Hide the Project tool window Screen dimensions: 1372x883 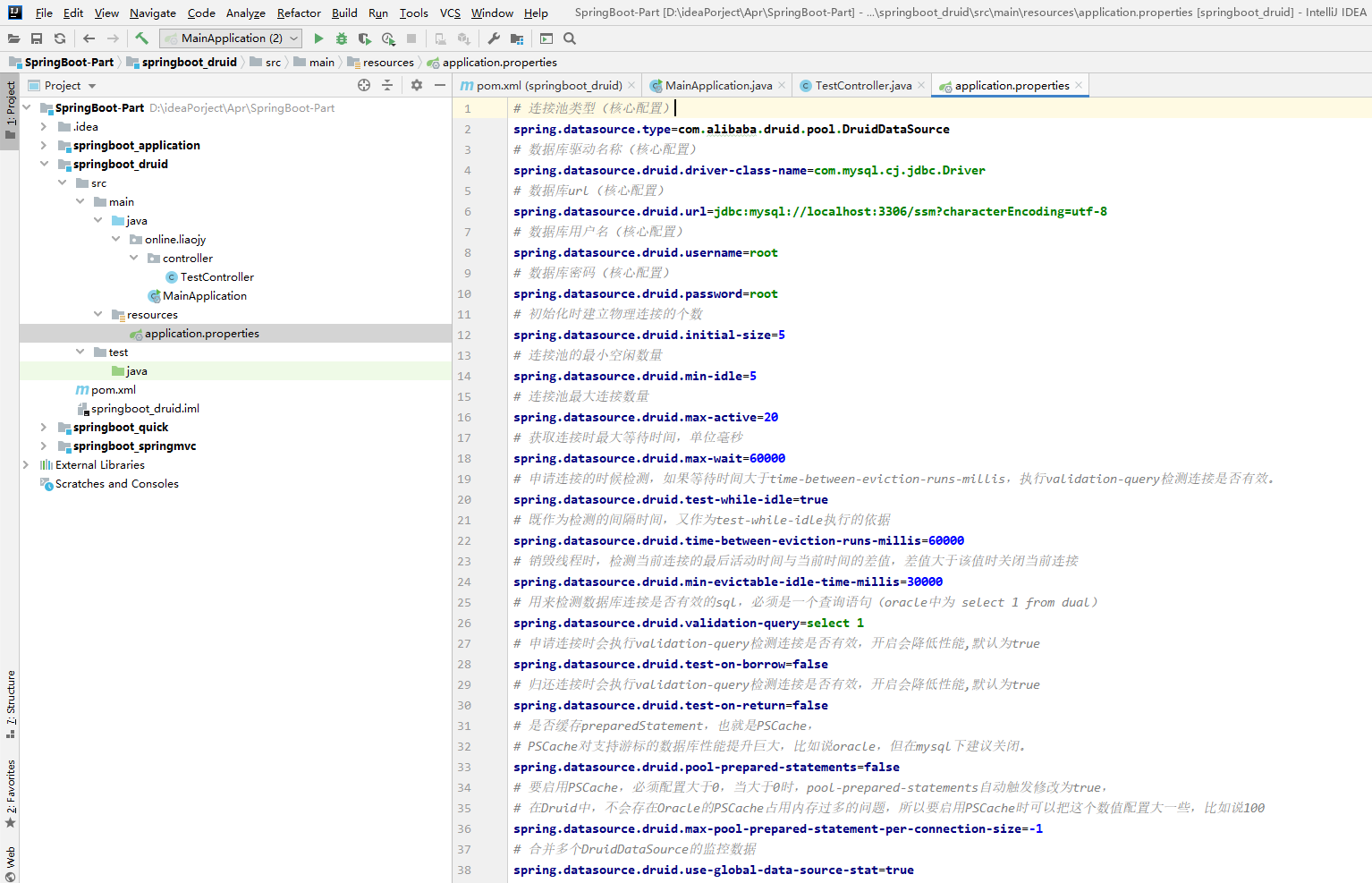pyautogui.click(x=440, y=85)
